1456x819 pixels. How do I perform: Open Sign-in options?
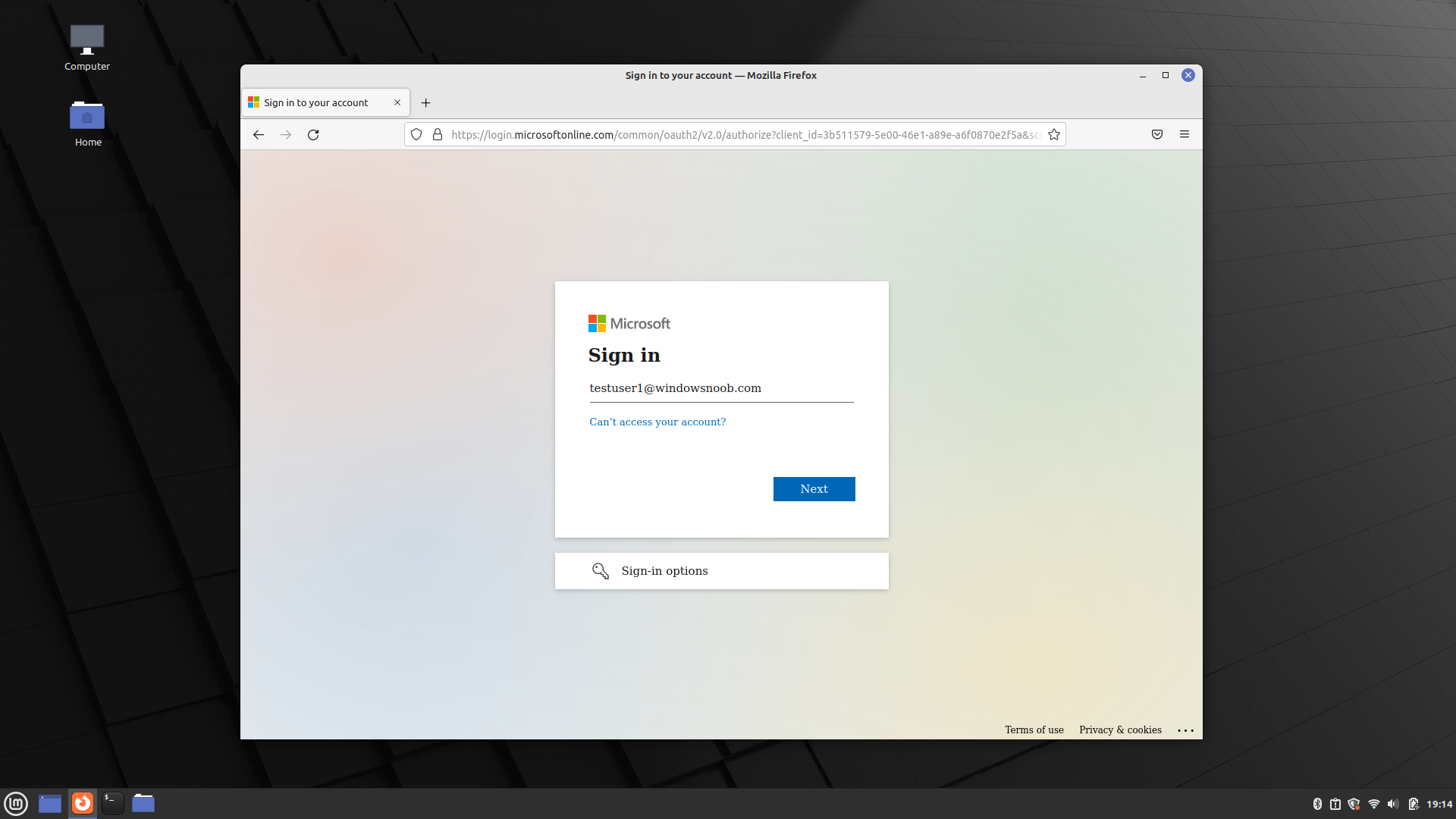[x=721, y=571]
